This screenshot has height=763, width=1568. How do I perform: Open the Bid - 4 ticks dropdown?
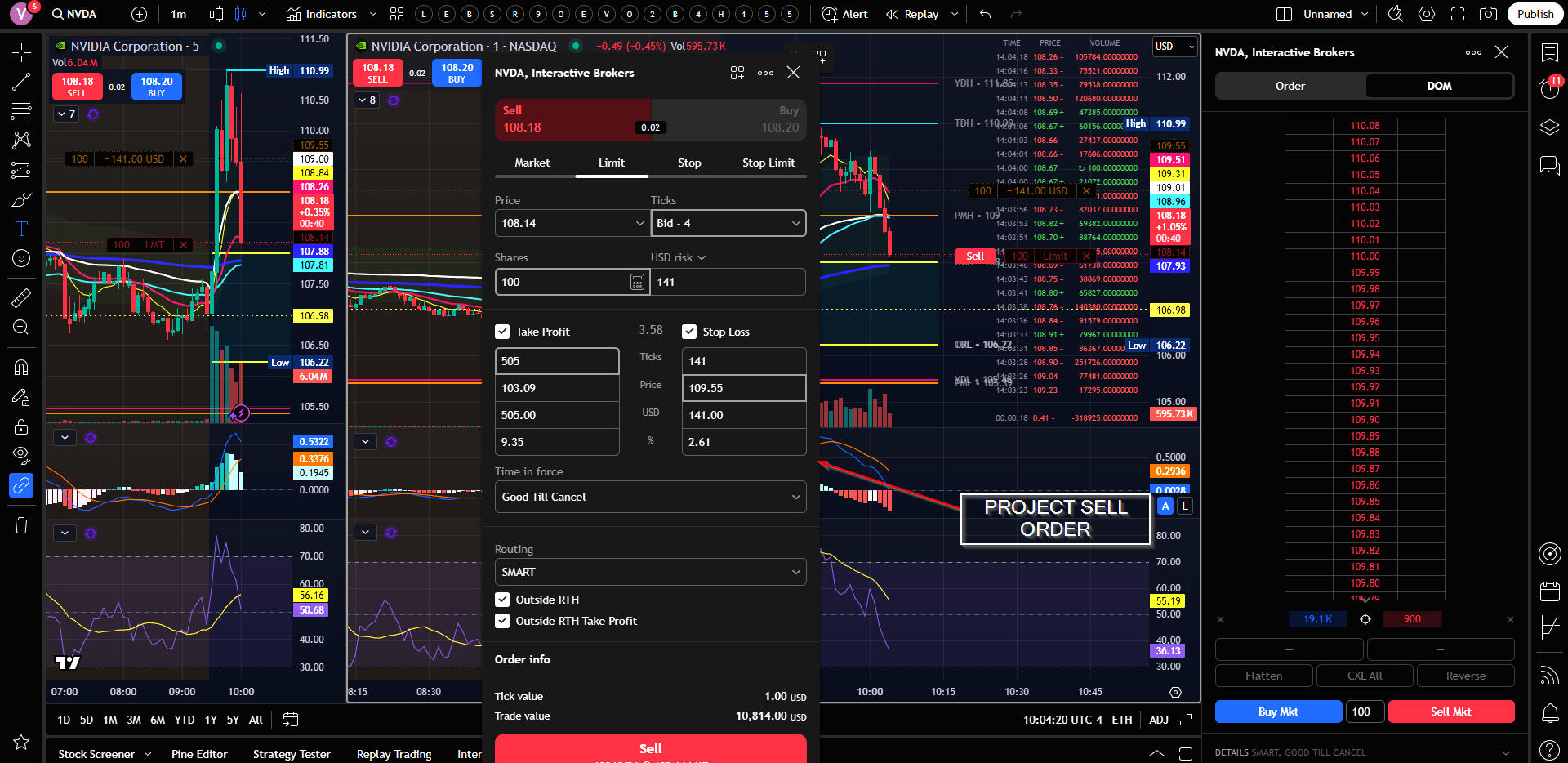728,223
